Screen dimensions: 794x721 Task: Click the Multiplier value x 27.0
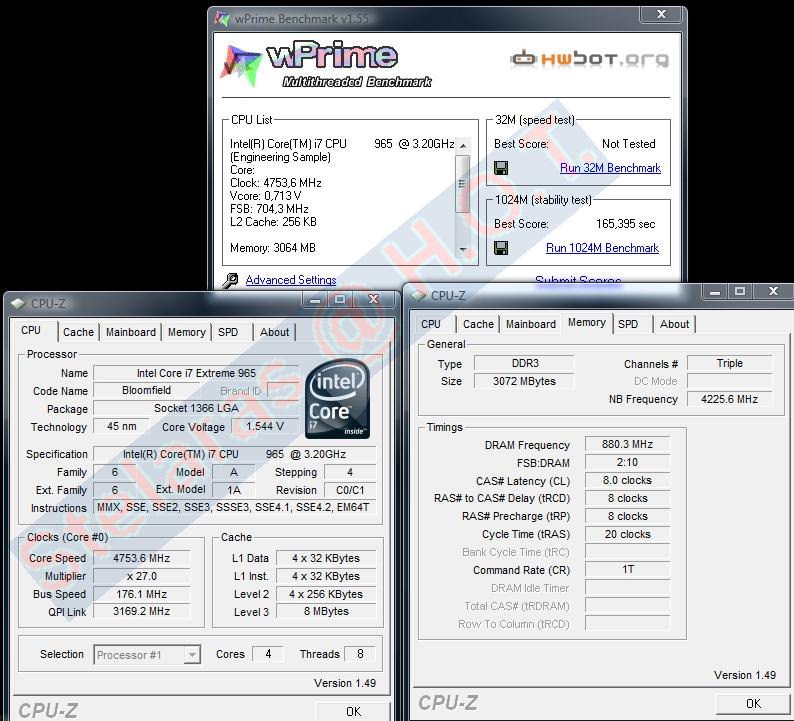click(x=141, y=576)
